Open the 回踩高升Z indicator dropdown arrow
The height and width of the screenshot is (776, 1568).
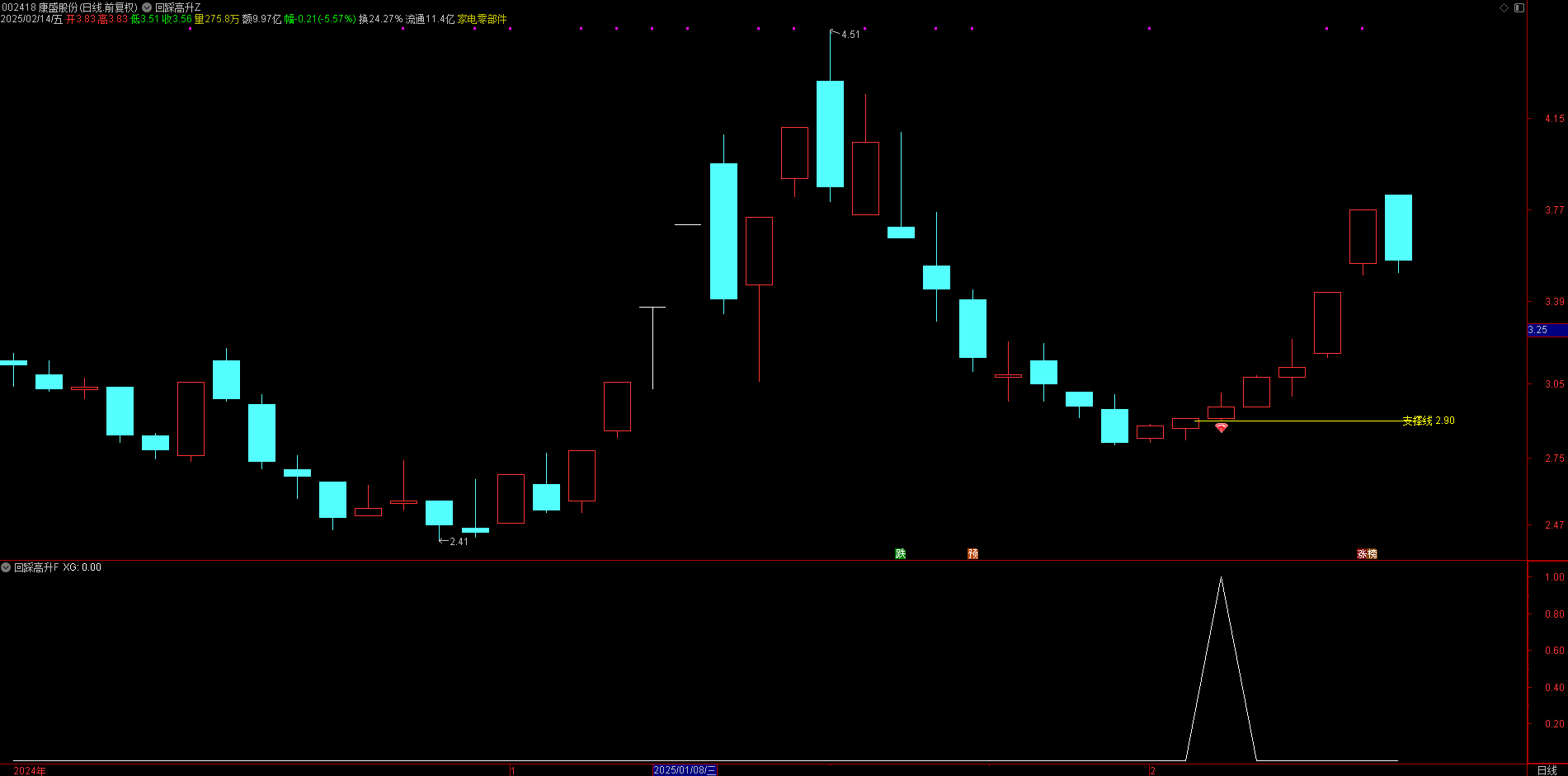[x=147, y=7]
